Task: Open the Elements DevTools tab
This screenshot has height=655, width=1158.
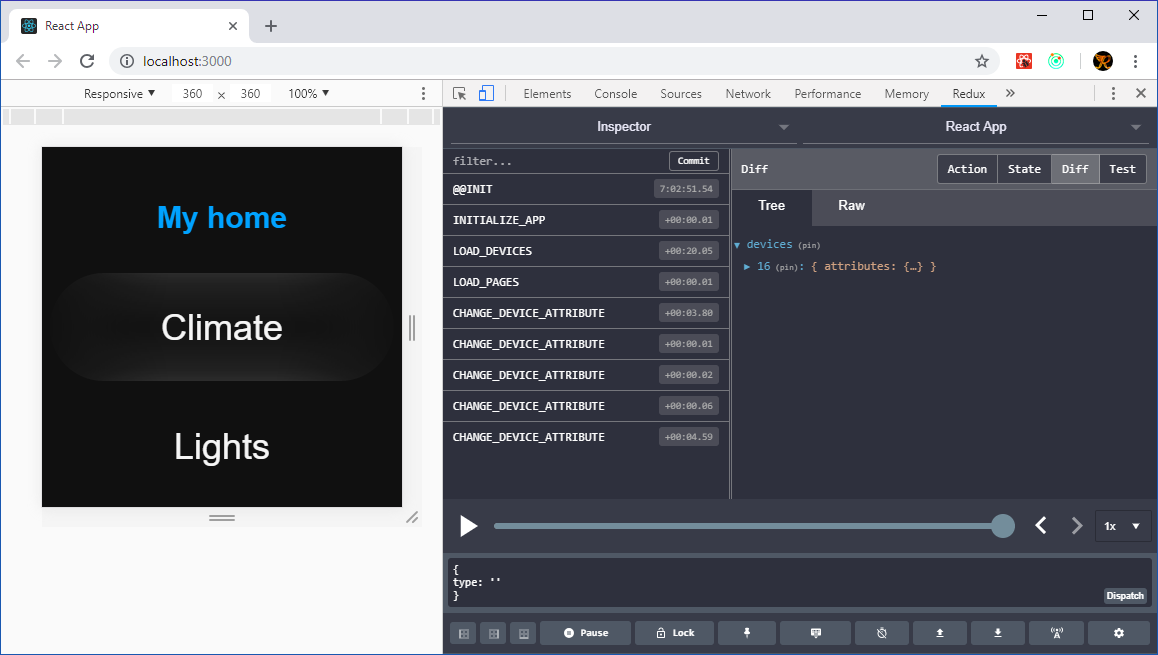Action: 547,94
